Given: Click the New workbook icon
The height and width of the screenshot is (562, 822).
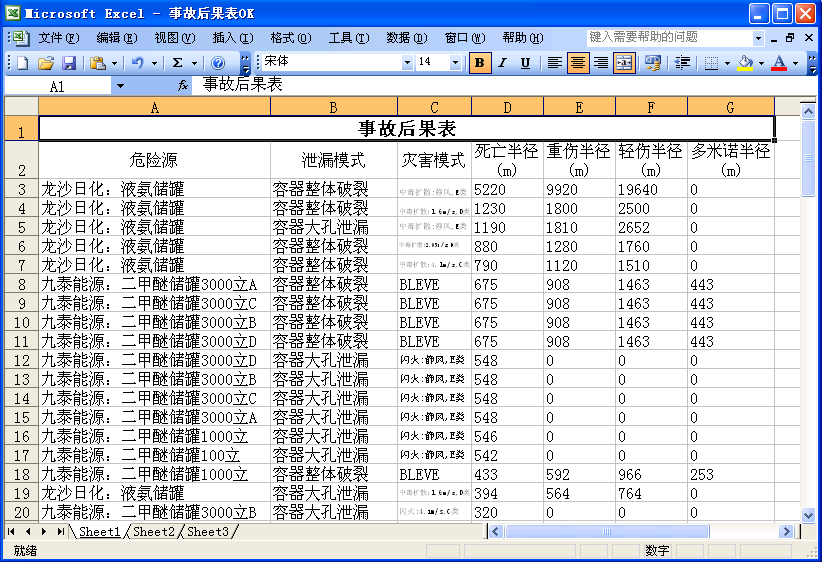Looking at the screenshot, I should pyautogui.click(x=22, y=63).
